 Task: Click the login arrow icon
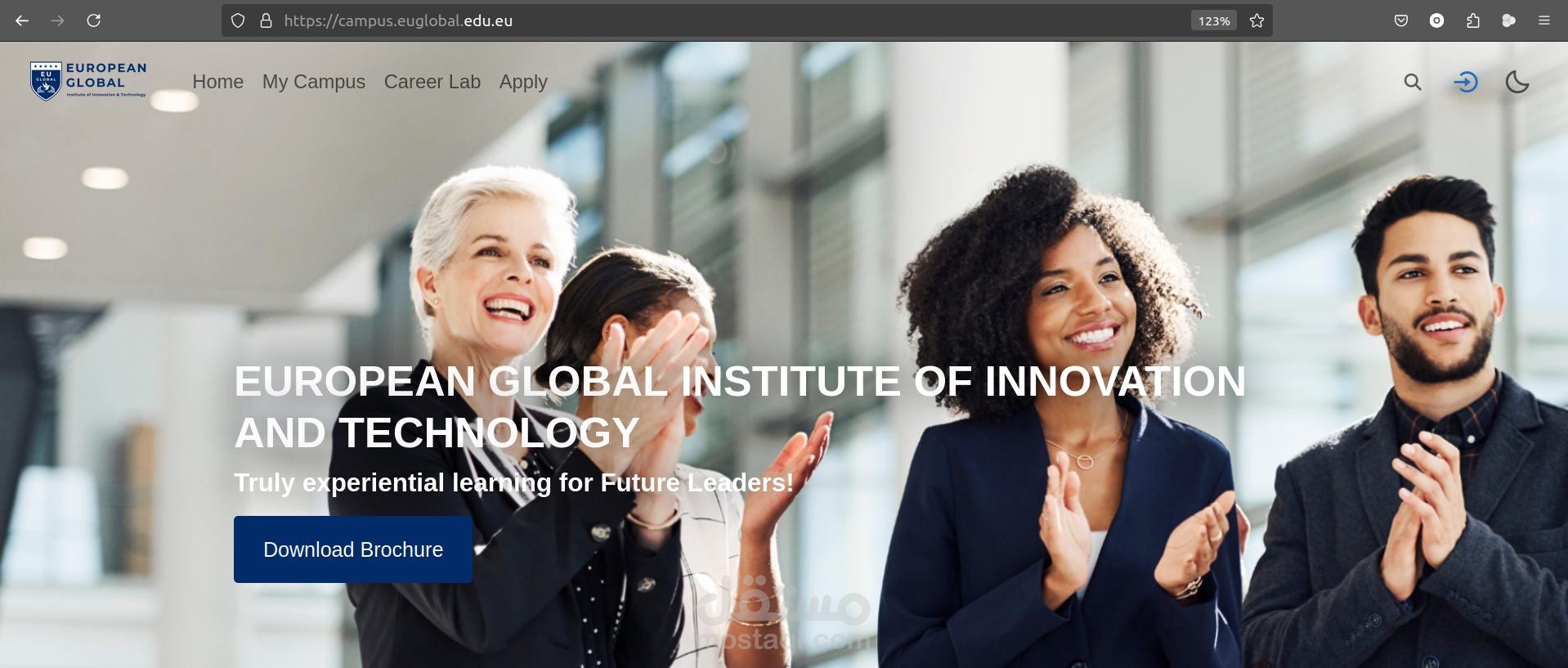(1466, 82)
